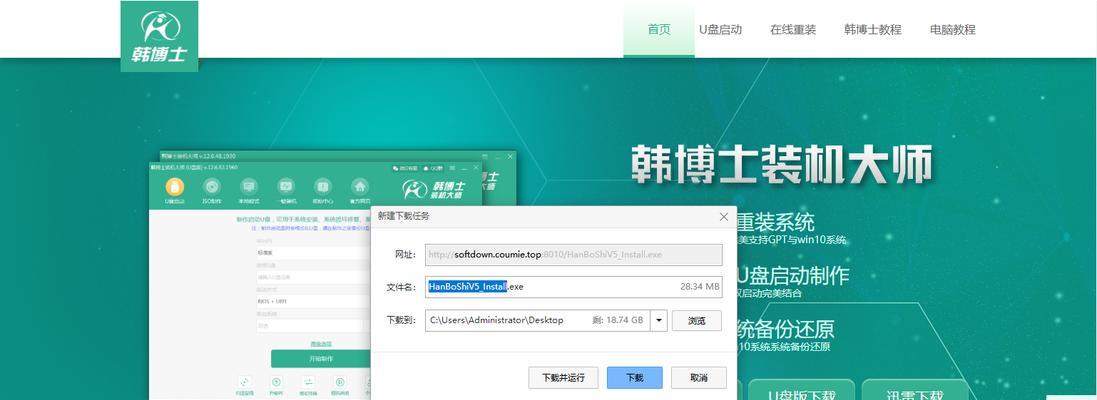Close the 新建下载任务 dialog
Screen dimensions: 1097x400
pyautogui.click(x=724, y=217)
